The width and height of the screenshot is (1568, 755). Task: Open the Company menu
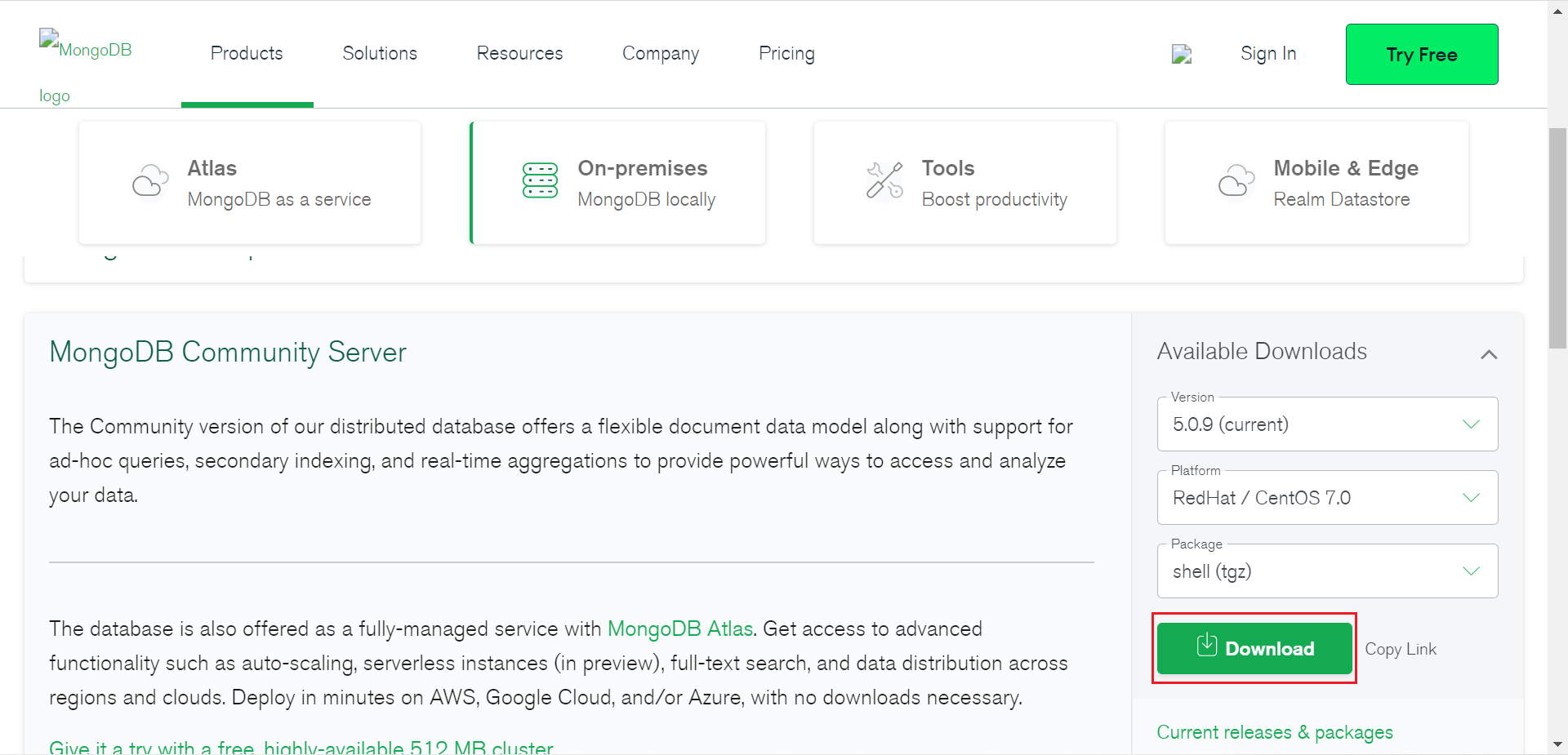pyautogui.click(x=661, y=54)
